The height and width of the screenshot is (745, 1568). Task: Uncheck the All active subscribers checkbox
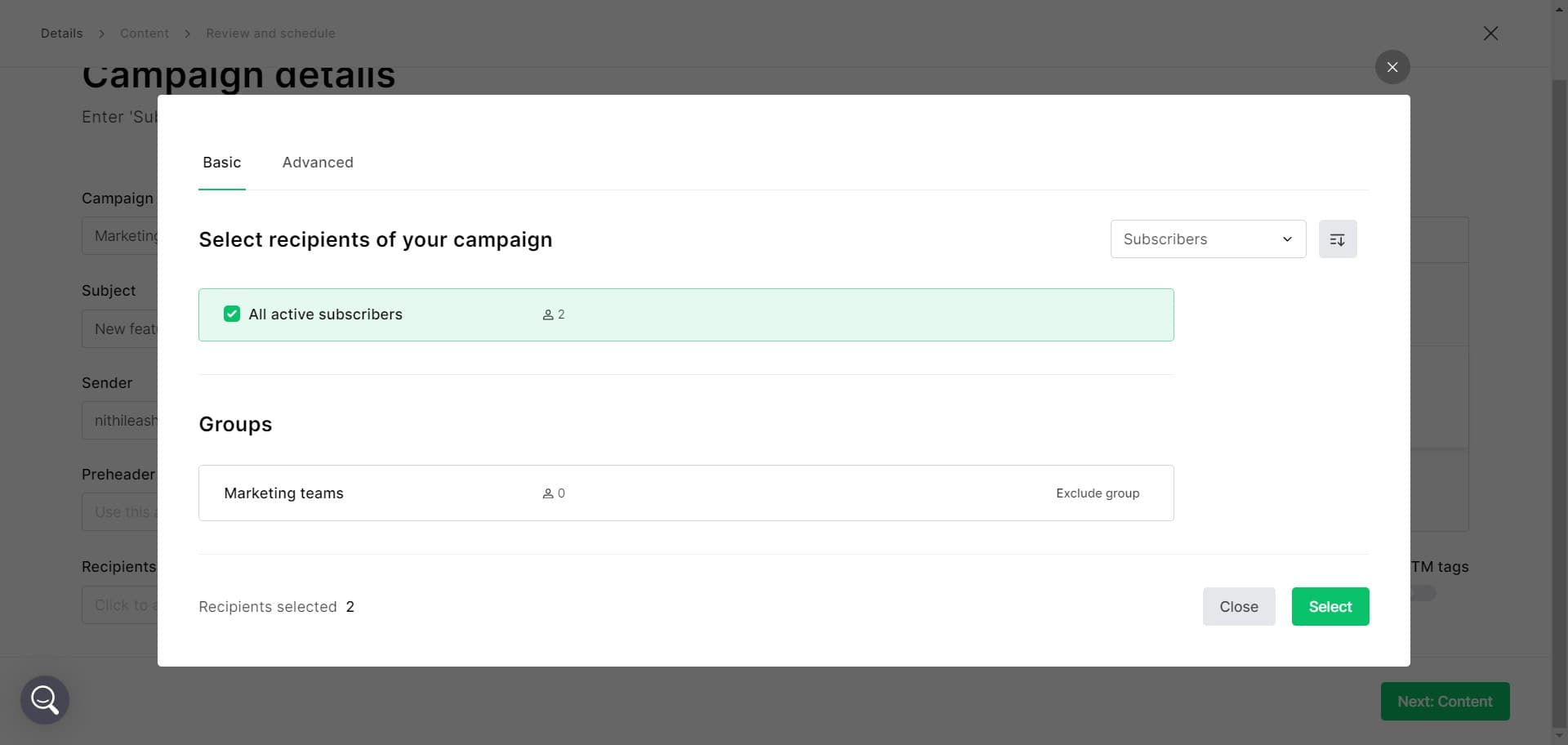[231, 314]
